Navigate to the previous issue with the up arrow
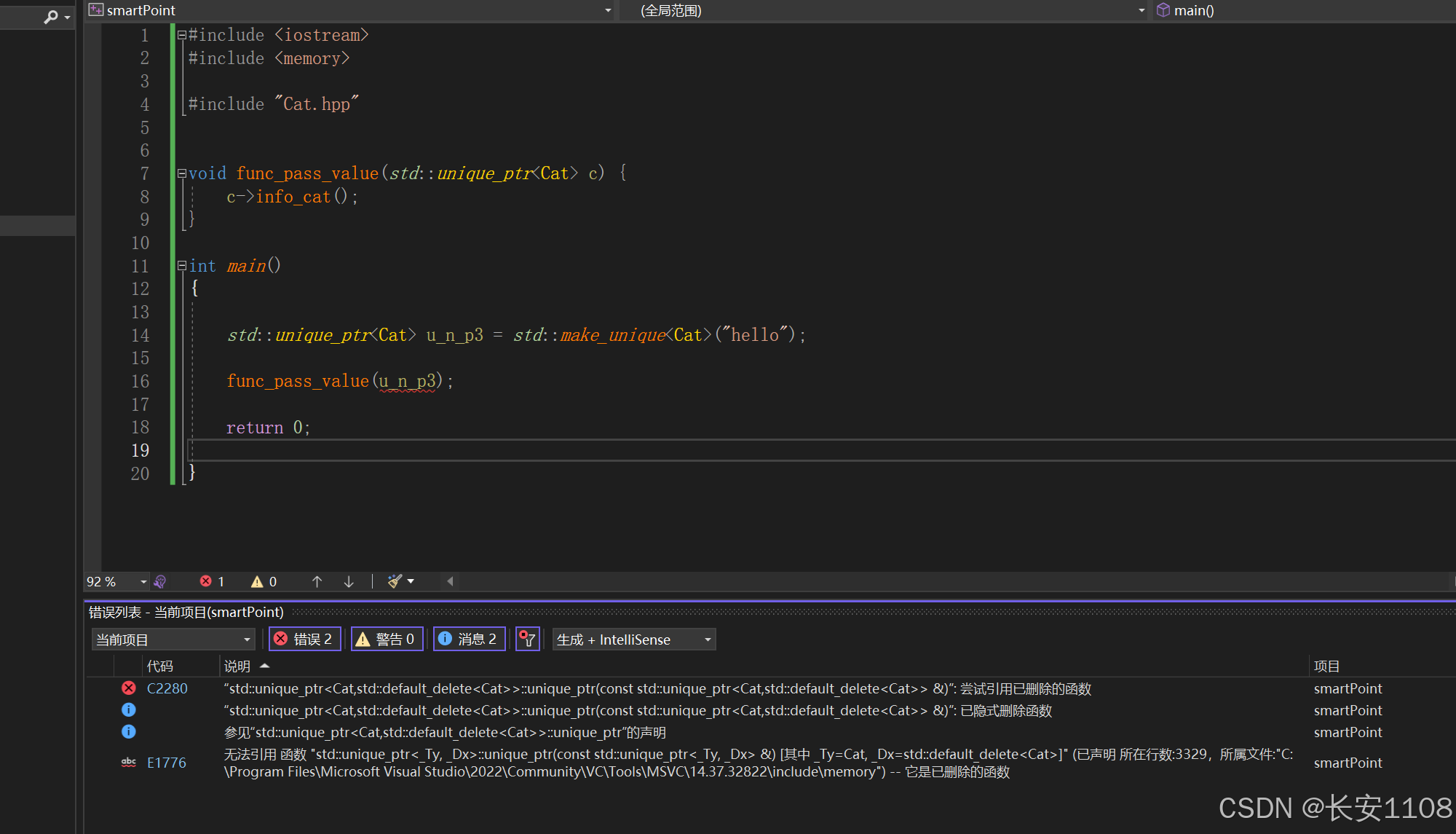 pos(317,581)
